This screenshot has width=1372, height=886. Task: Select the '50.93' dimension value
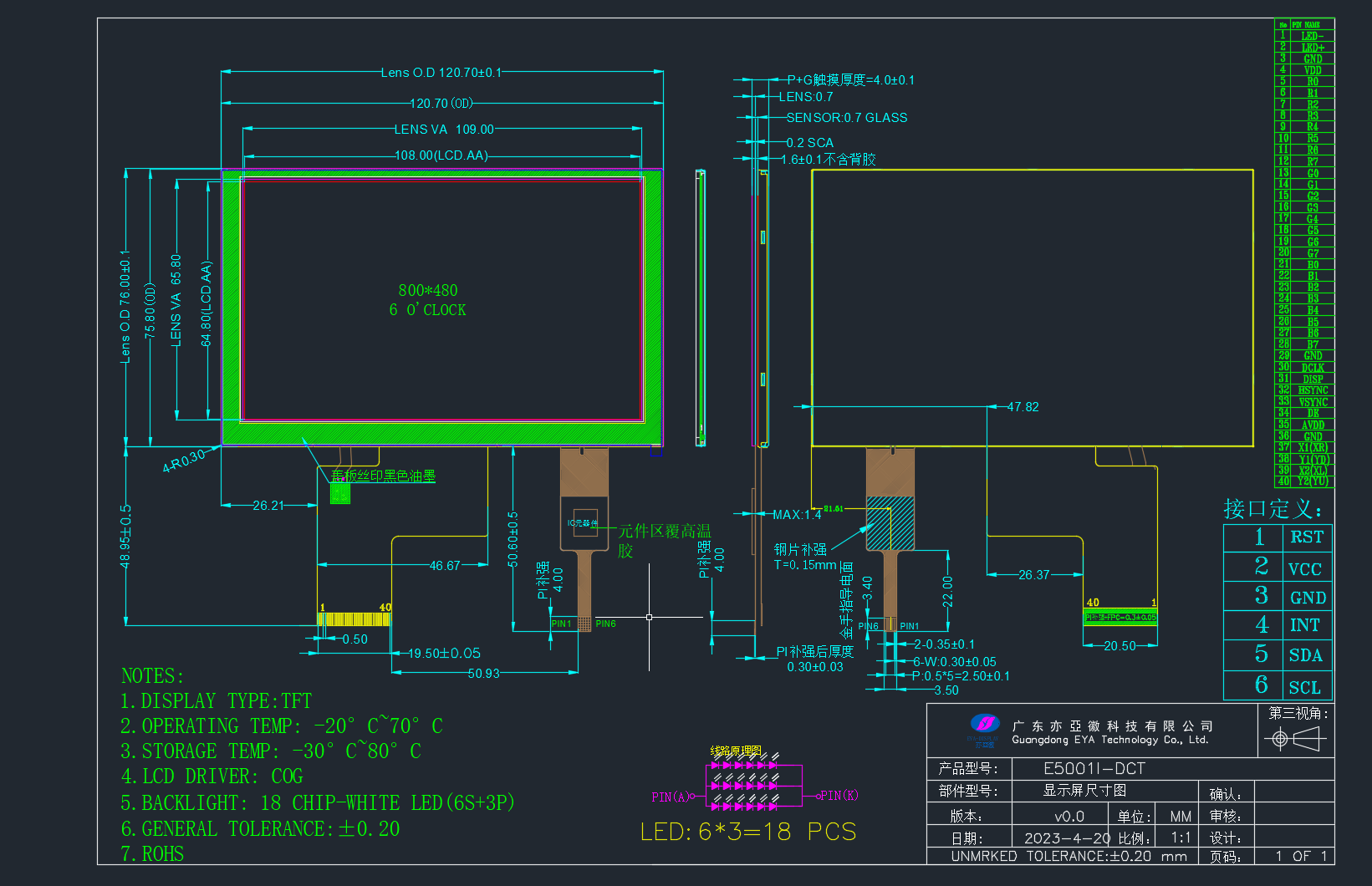484,674
